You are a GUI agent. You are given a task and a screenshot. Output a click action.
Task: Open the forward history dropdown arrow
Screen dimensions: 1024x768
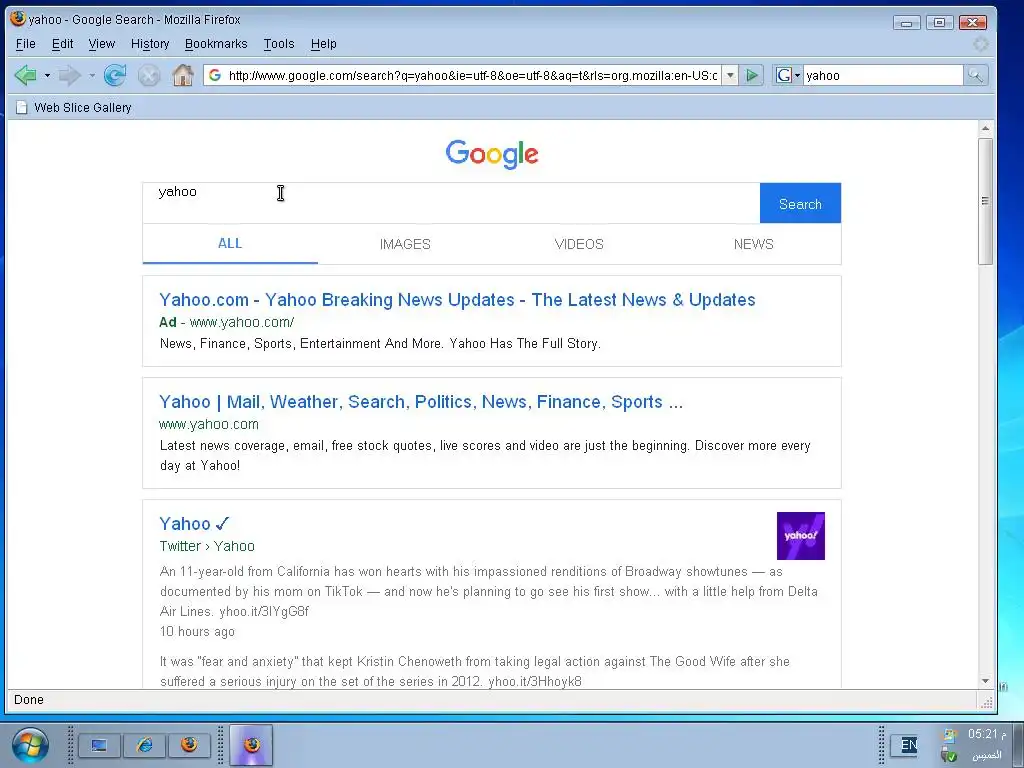[91, 76]
